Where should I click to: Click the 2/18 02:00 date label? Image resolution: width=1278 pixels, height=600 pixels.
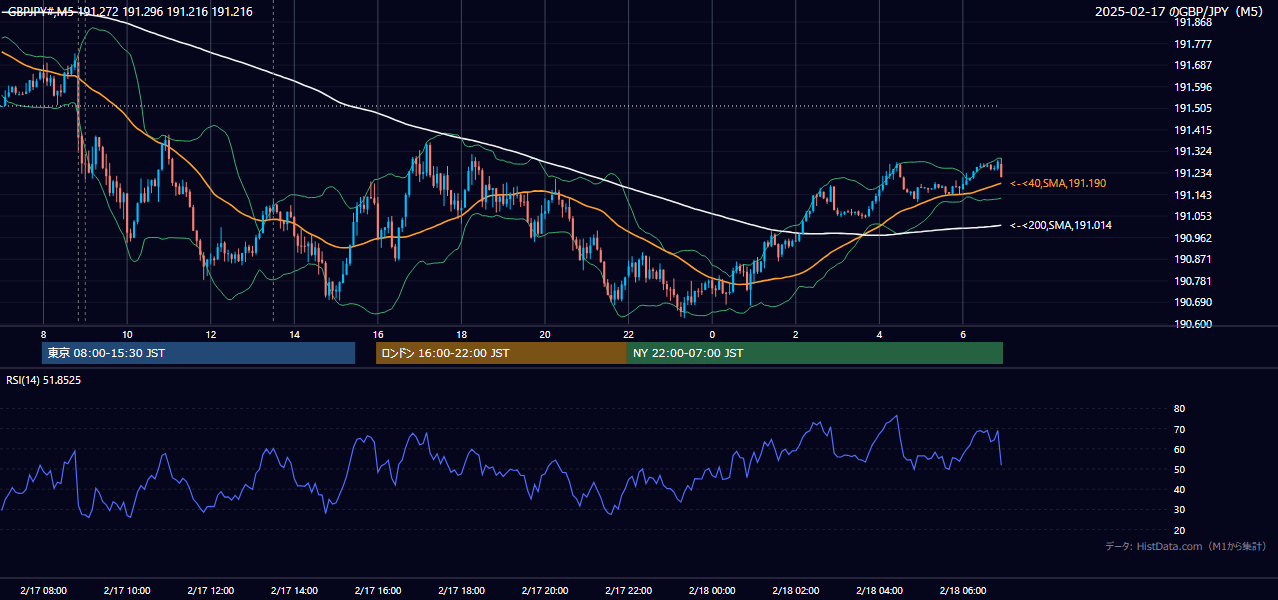796,591
